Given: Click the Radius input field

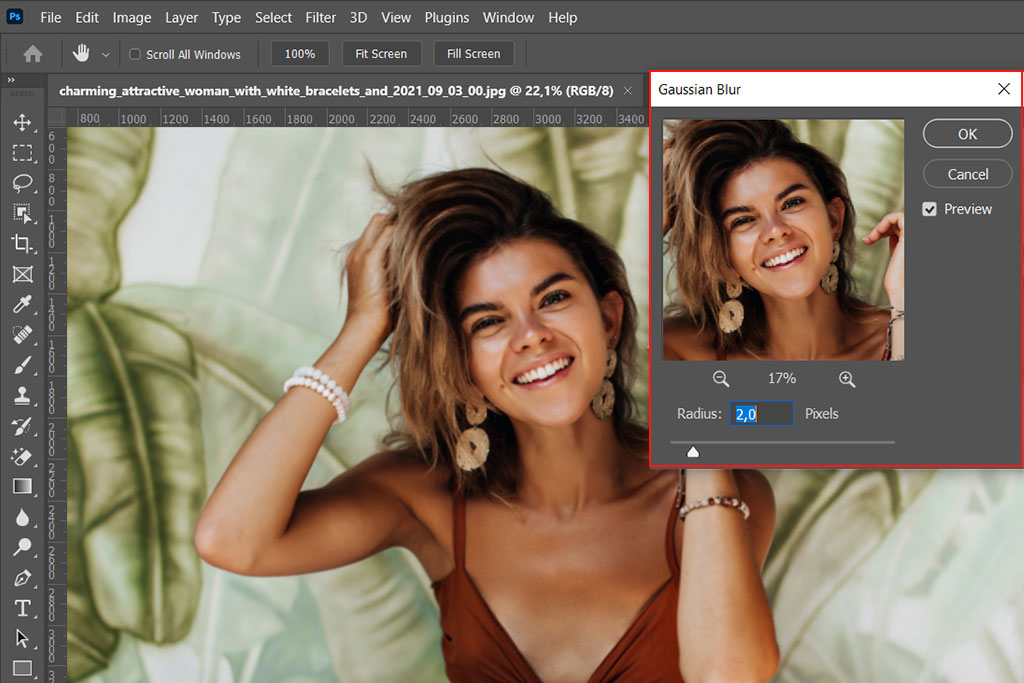Looking at the screenshot, I should (761, 414).
